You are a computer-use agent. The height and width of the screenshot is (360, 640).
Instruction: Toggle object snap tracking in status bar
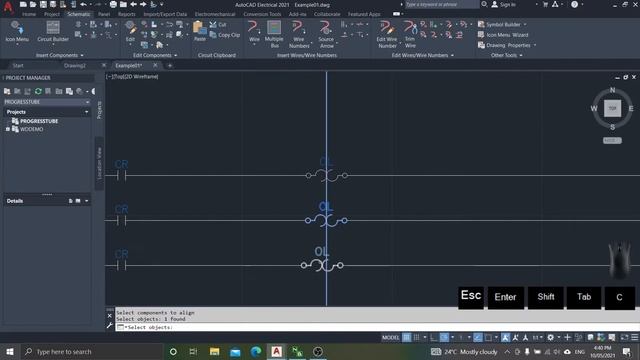coord(478,338)
